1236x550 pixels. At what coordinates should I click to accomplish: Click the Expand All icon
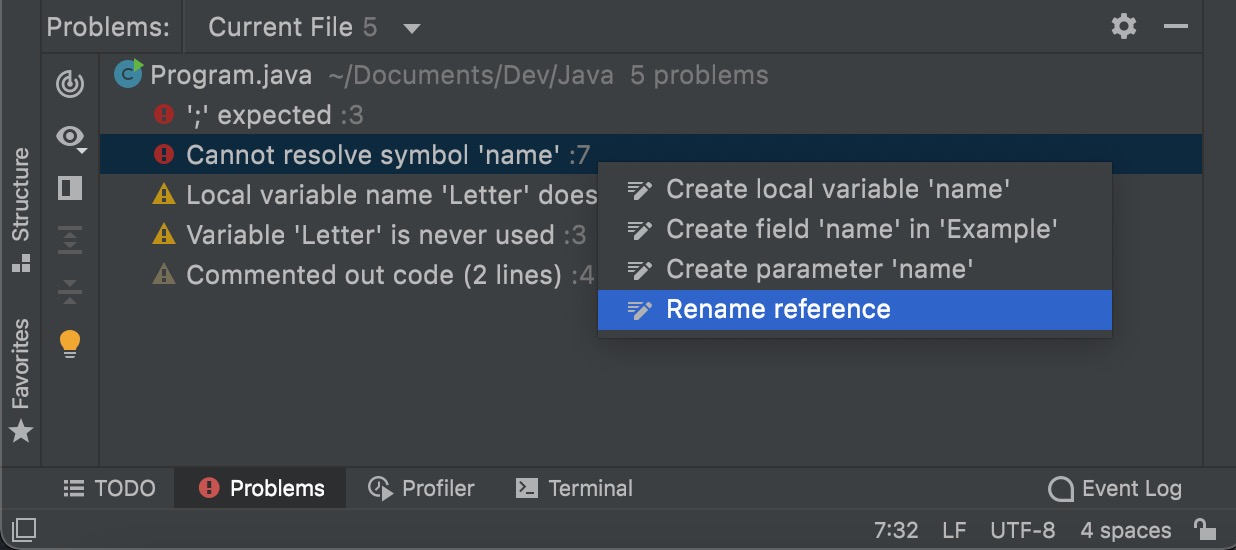[x=70, y=240]
